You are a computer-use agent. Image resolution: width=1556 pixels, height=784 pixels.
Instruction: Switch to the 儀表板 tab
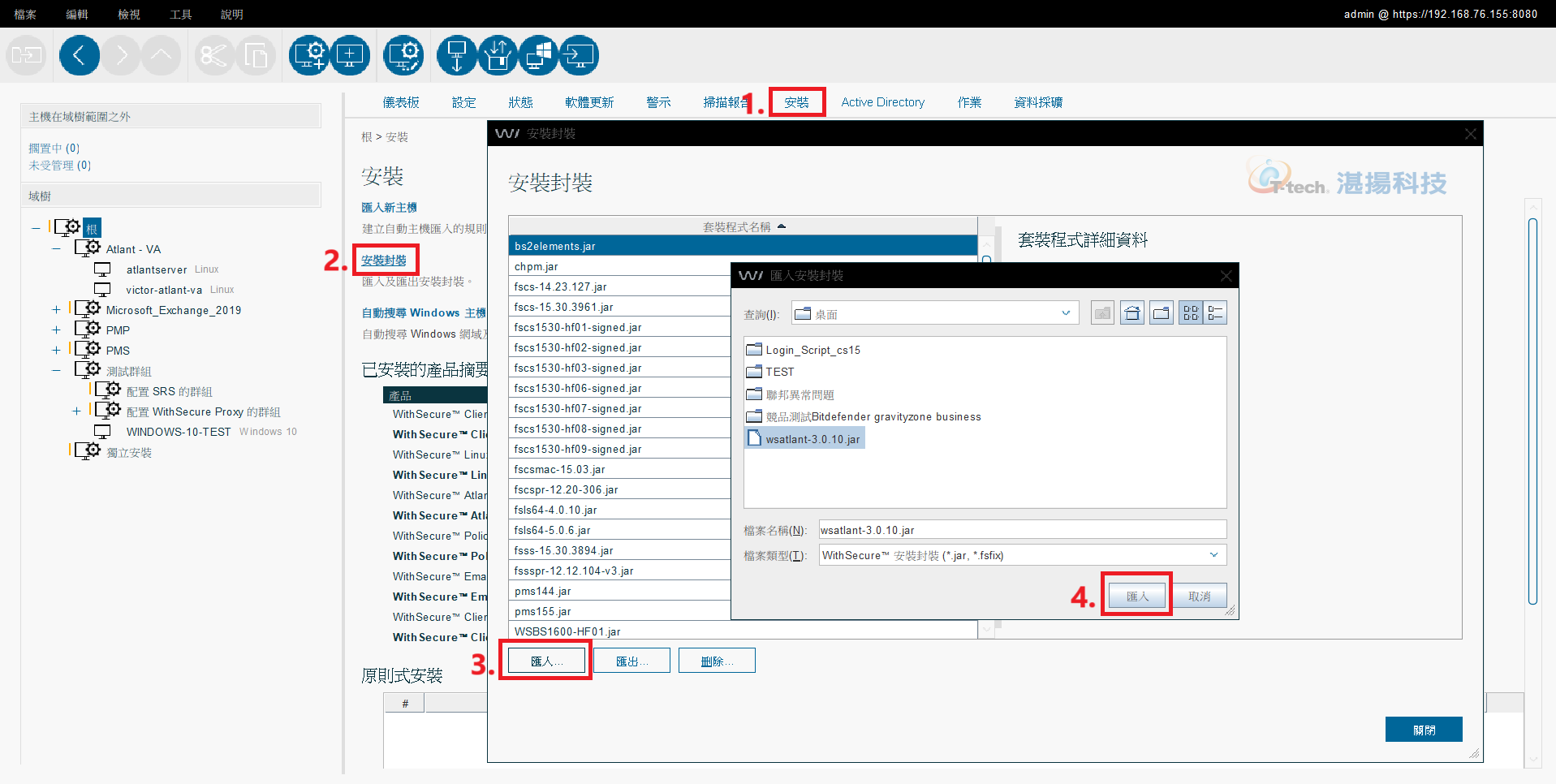[401, 102]
